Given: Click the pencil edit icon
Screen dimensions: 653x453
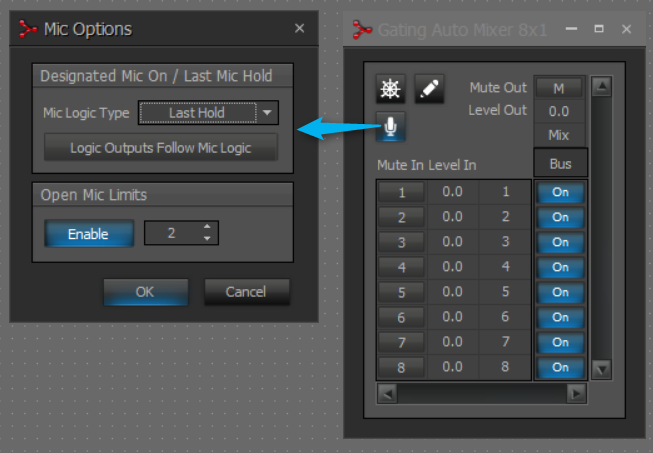Looking at the screenshot, I should 428,89.
